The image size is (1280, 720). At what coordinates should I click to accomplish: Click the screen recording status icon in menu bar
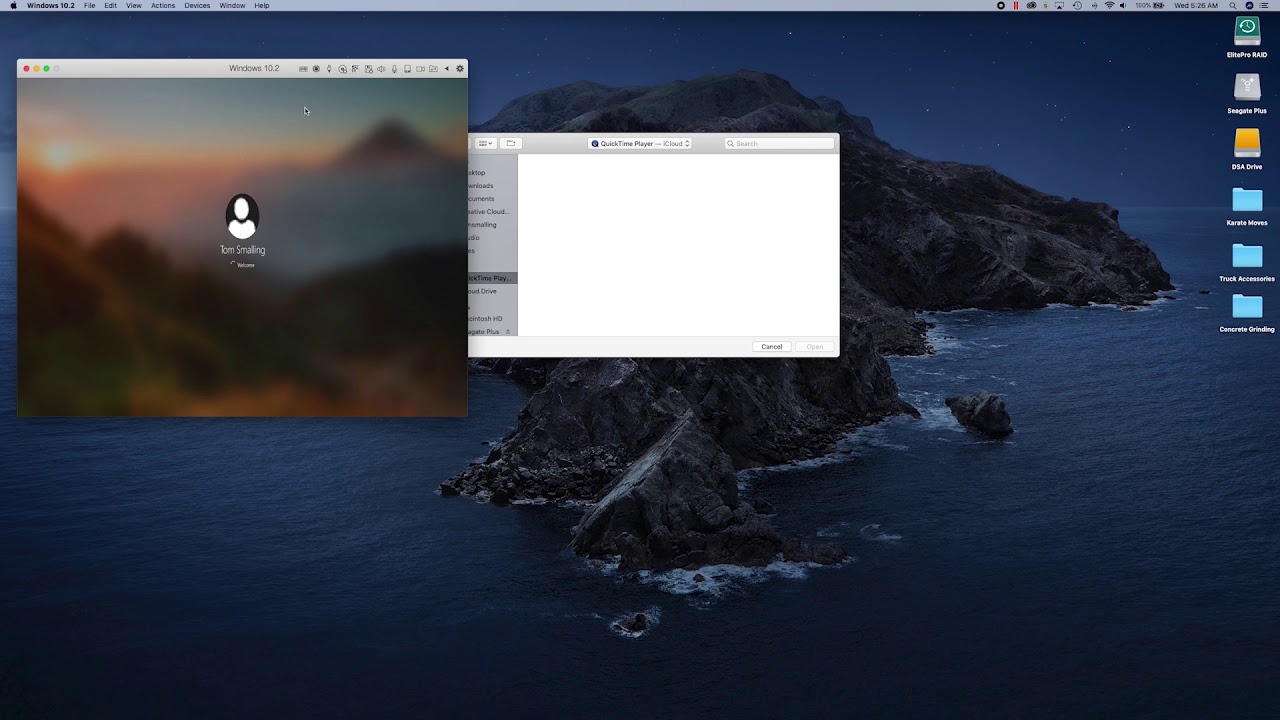[1001, 6]
